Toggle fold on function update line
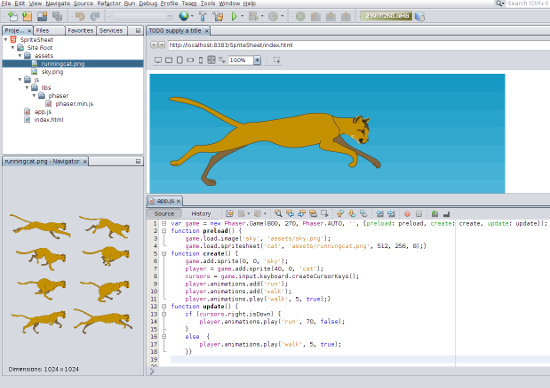The image size is (550, 388). tap(164, 306)
